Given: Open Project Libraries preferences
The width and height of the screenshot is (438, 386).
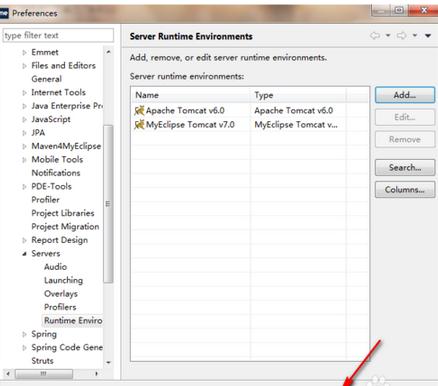Looking at the screenshot, I should pyautogui.click(x=63, y=213).
